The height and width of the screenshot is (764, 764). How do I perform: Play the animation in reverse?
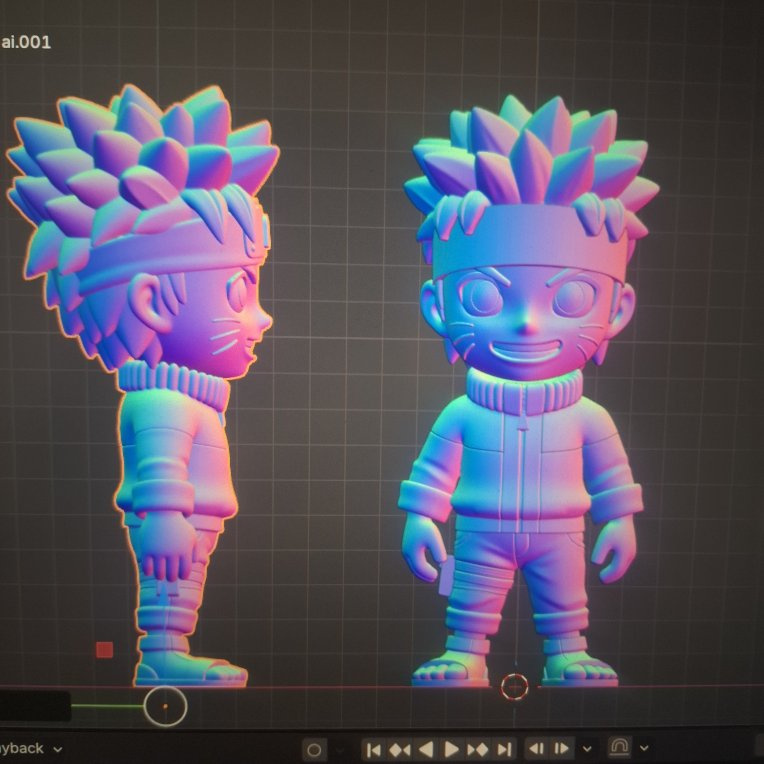pyautogui.click(x=426, y=749)
